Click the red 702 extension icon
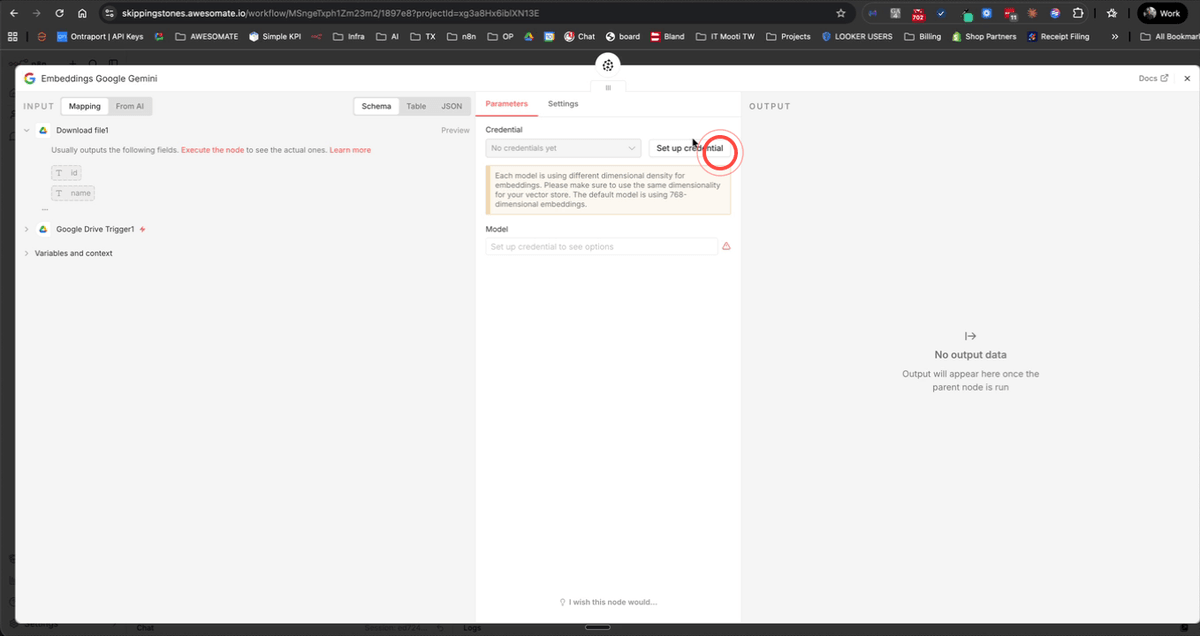 coord(918,14)
